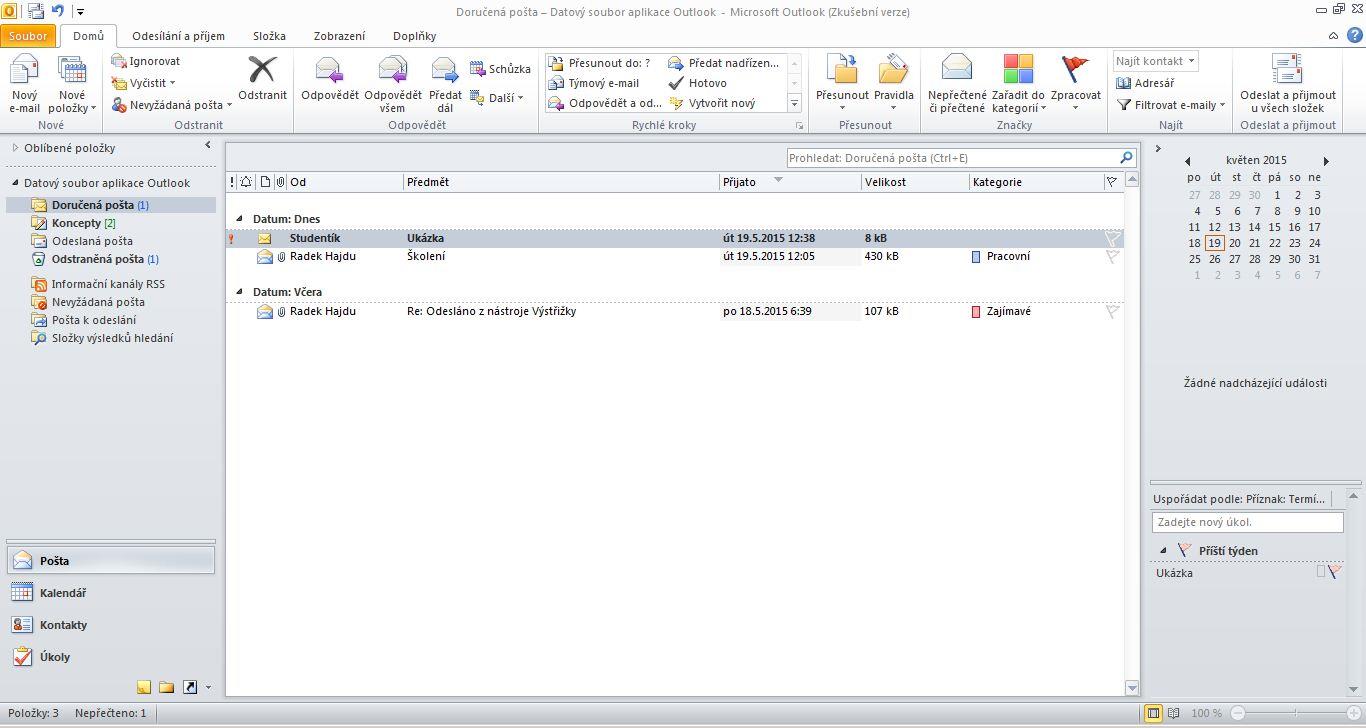Create a new e-mail with Nový e-mail
Viewport: 1366px width, 728px height.
click(x=24, y=85)
